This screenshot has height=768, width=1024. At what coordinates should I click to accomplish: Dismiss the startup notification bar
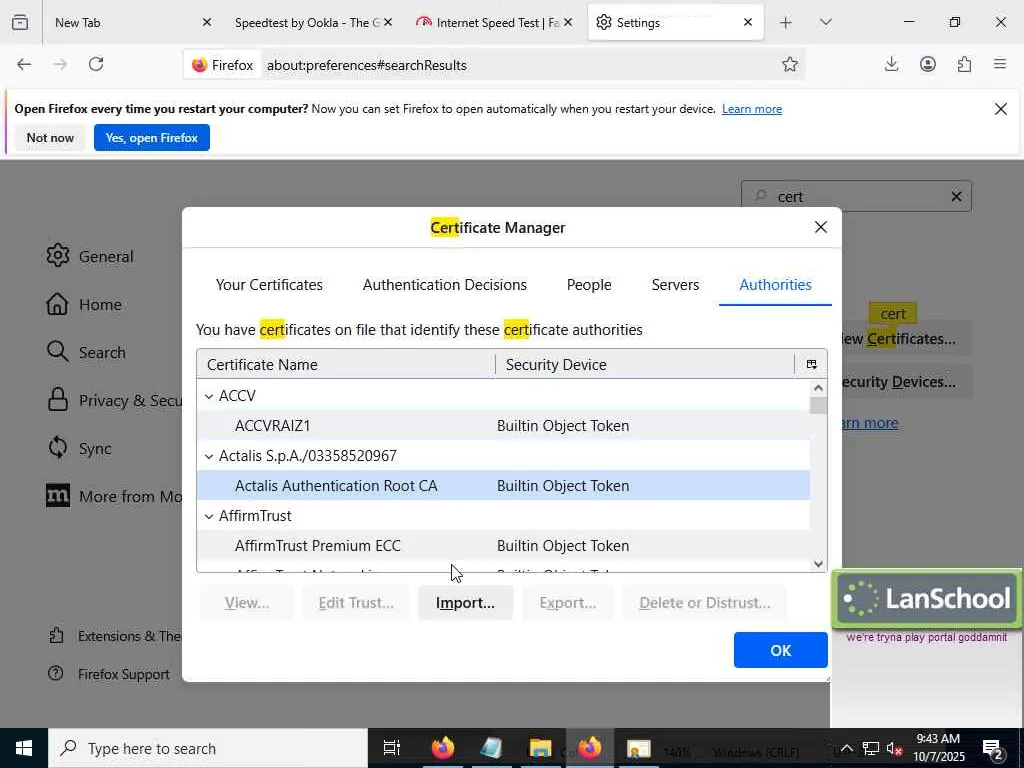pos(1000,109)
